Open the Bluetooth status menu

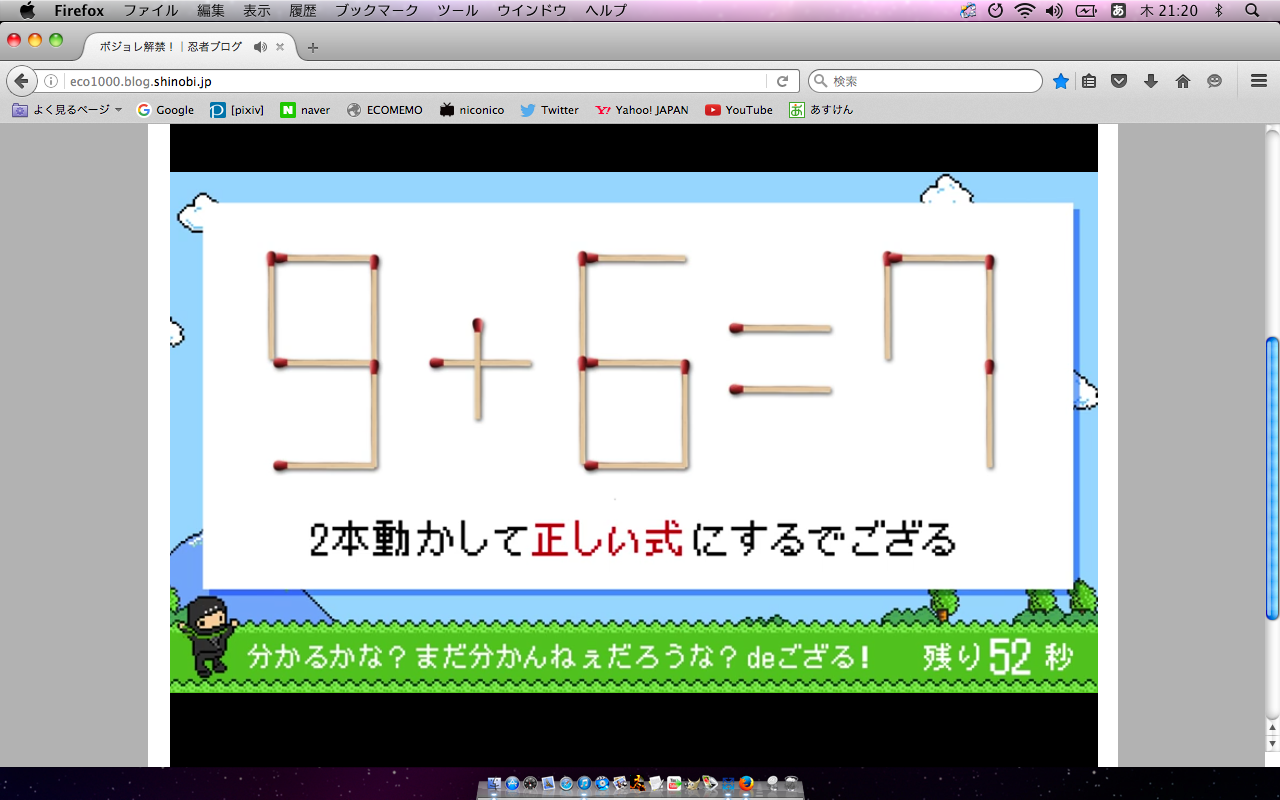(1219, 11)
